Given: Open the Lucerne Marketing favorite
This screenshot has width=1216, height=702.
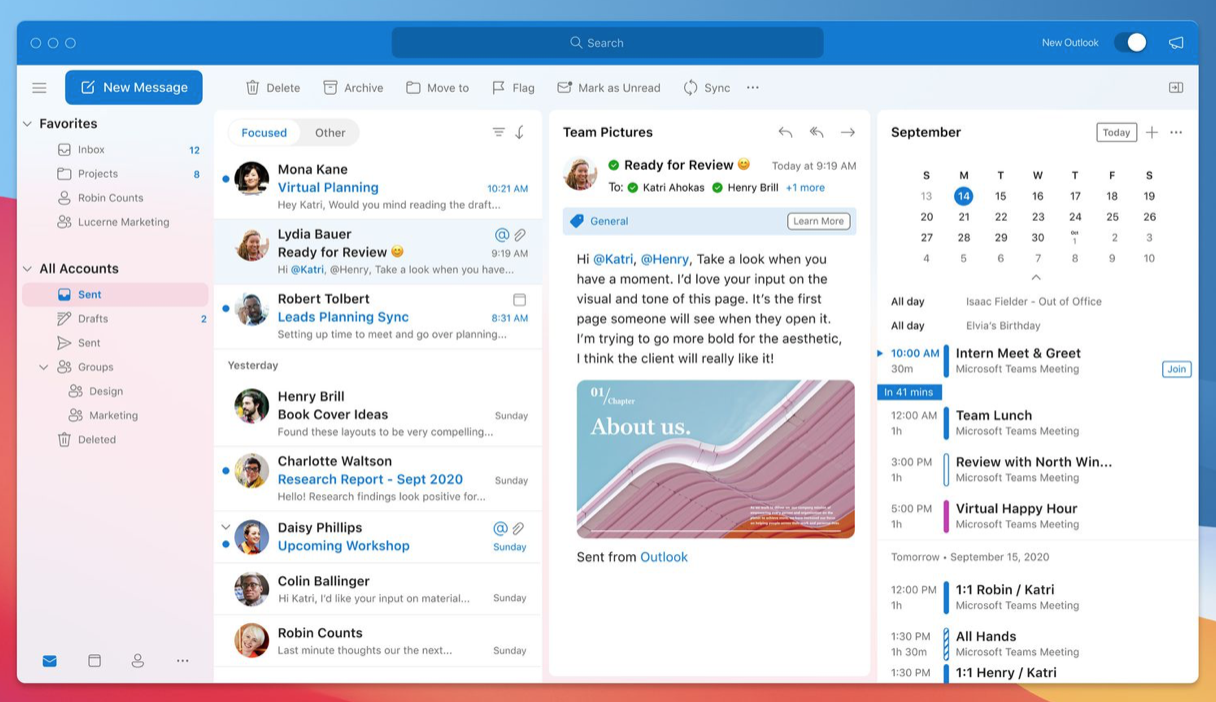Looking at the screenshot, I should (x=115, y=222).
